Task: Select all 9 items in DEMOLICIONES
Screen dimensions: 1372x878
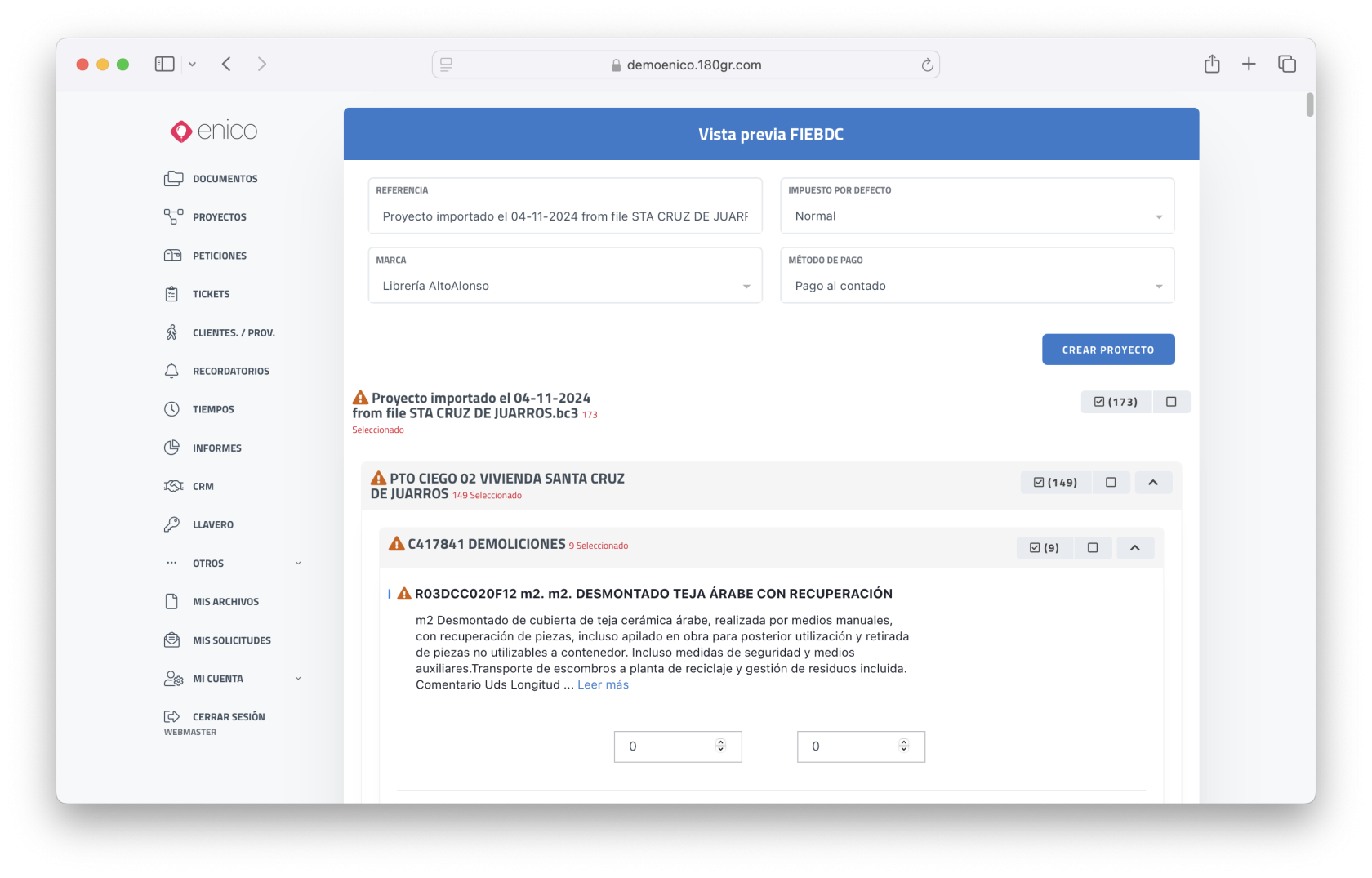Action: (x=1045, y=548)
